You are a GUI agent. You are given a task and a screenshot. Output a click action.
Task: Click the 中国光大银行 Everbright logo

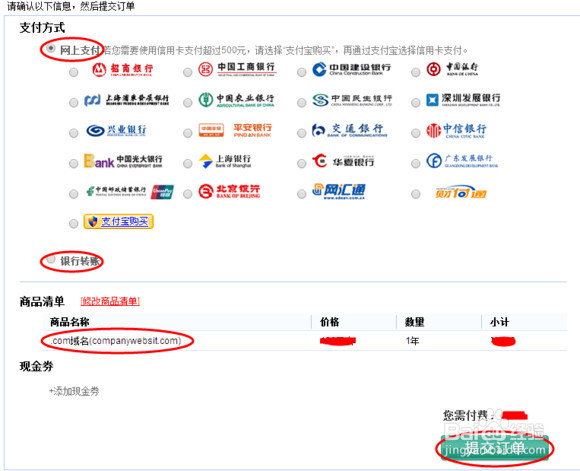pos(123,161)
